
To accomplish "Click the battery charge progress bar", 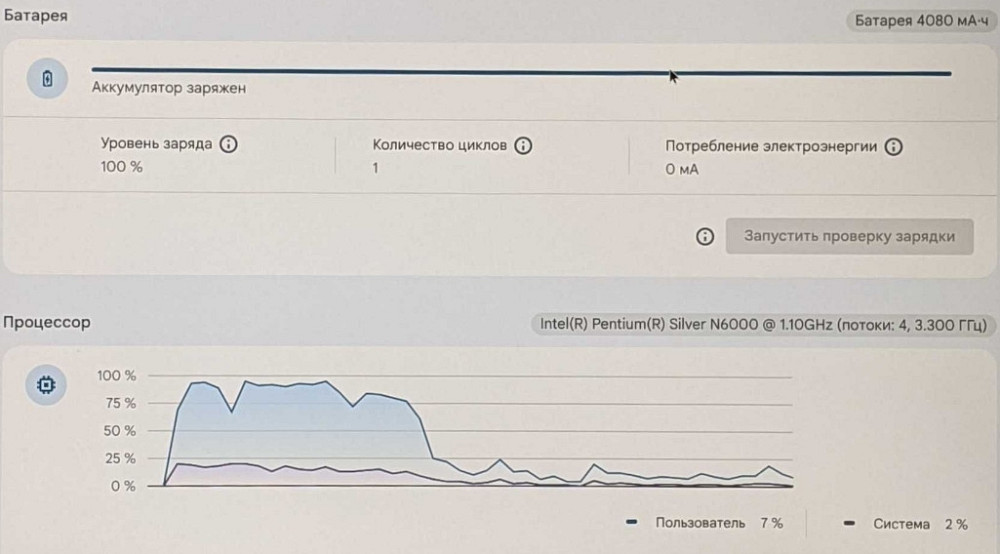I will tap(520, 72).
